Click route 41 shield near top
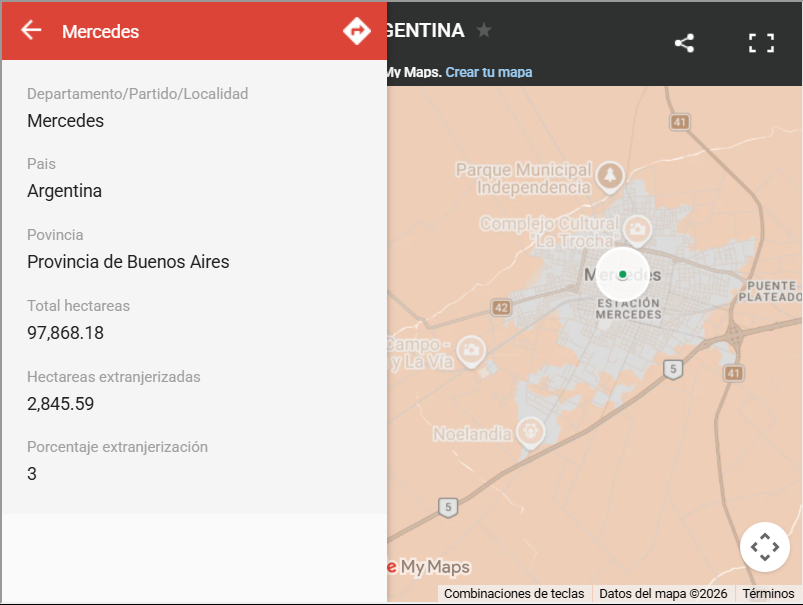Viewport: 803px width, 605px height. 680,122
